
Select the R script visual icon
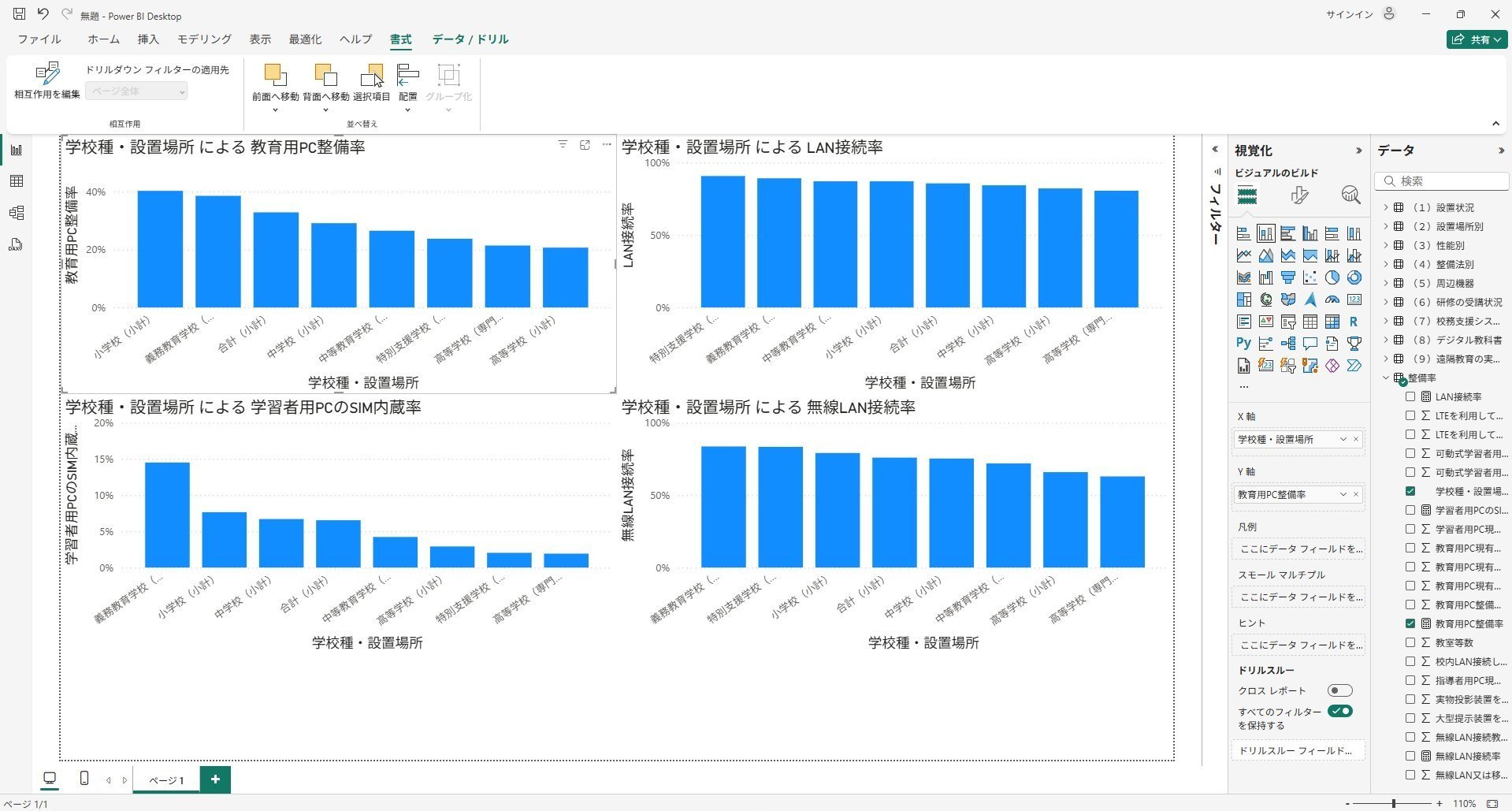[x=1354, y=322]
